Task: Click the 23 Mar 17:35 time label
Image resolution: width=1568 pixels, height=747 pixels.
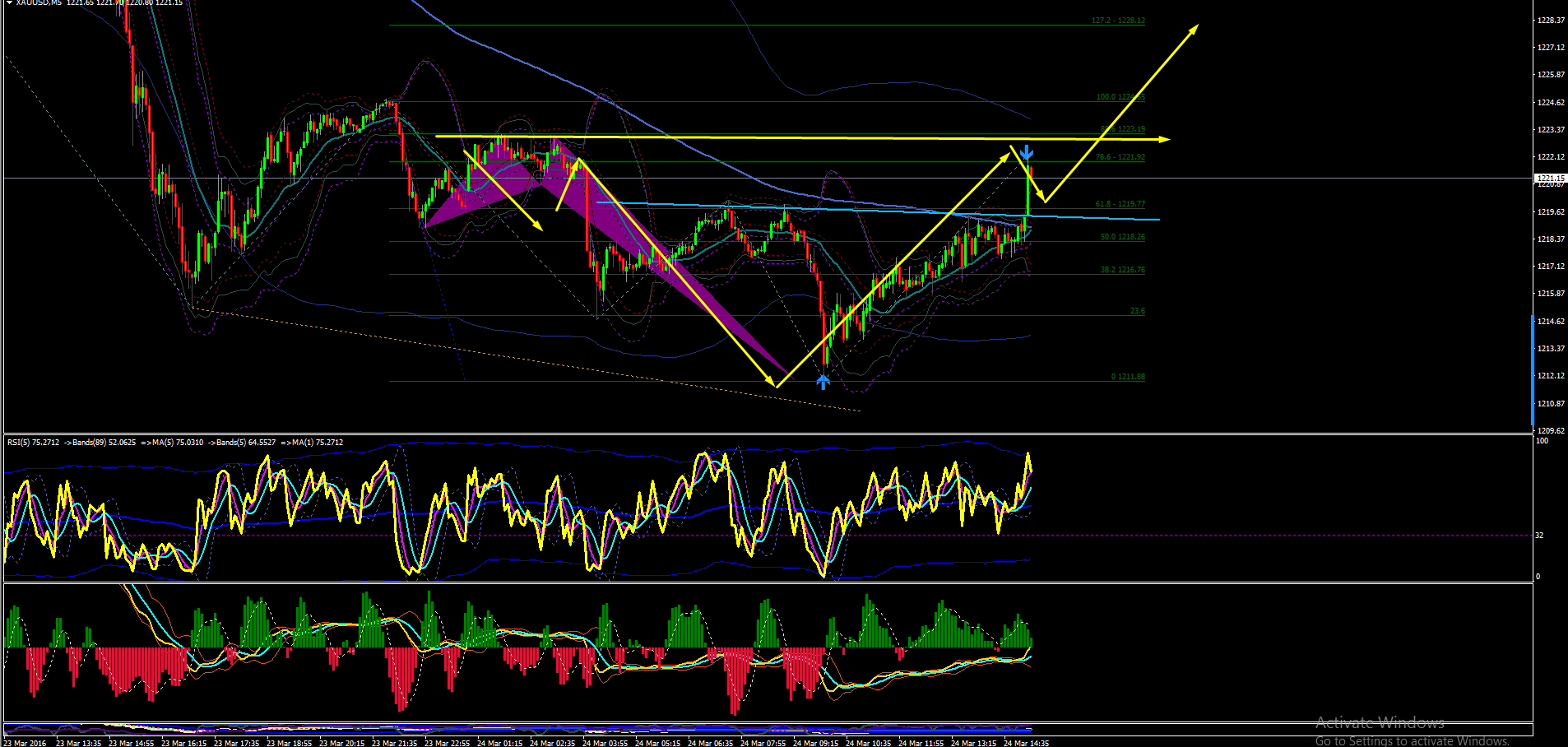Action: (236, 743)
